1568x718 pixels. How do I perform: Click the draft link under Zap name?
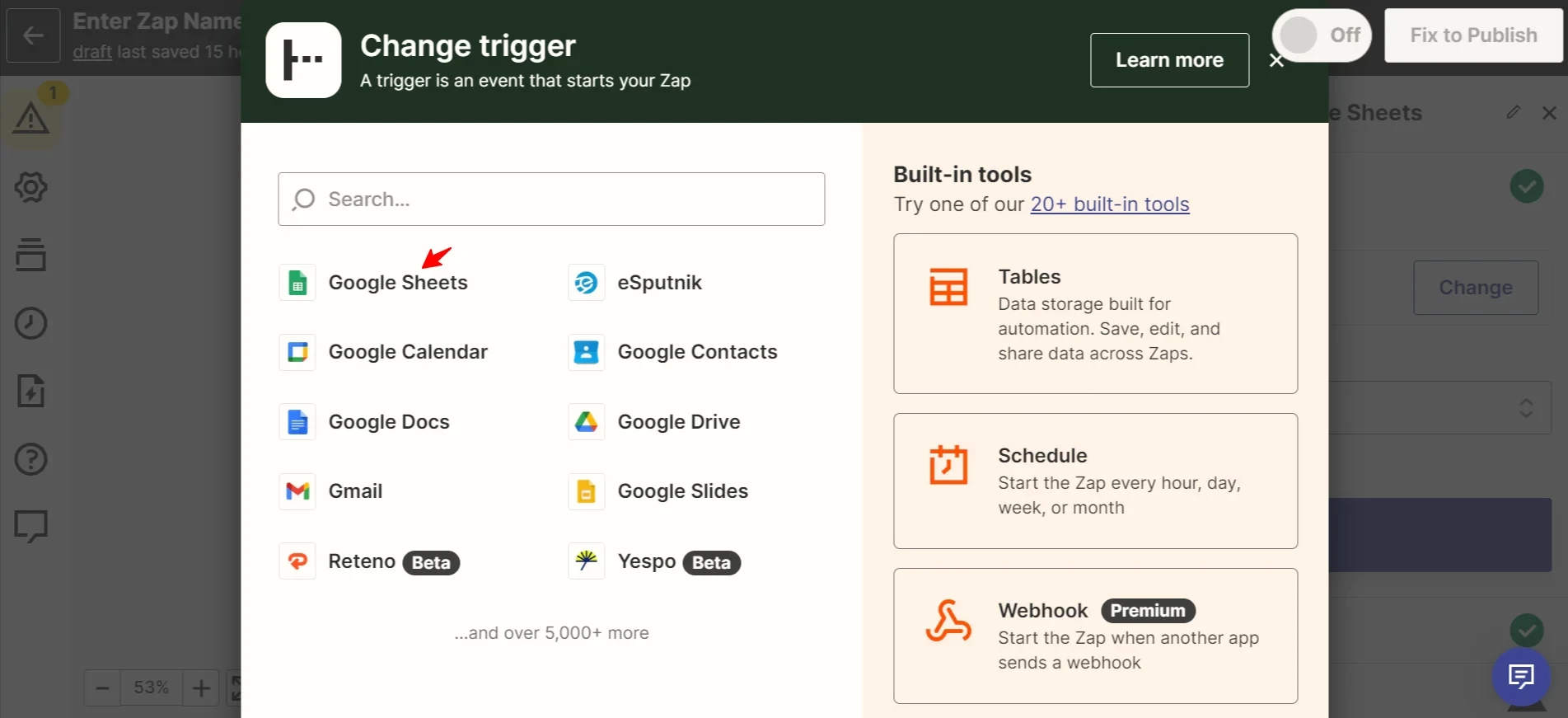click(x=91, y=52)
